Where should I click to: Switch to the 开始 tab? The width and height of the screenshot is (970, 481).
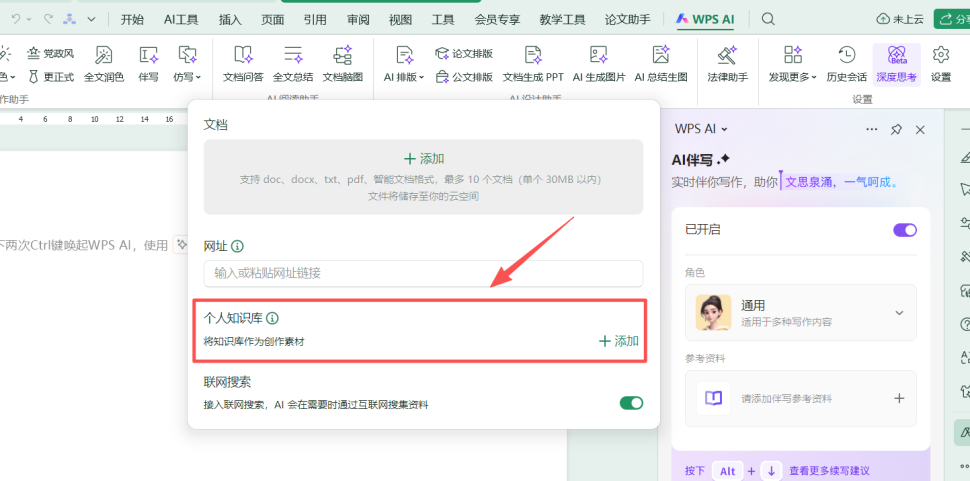pyautogui.click(x=132, y=19)
